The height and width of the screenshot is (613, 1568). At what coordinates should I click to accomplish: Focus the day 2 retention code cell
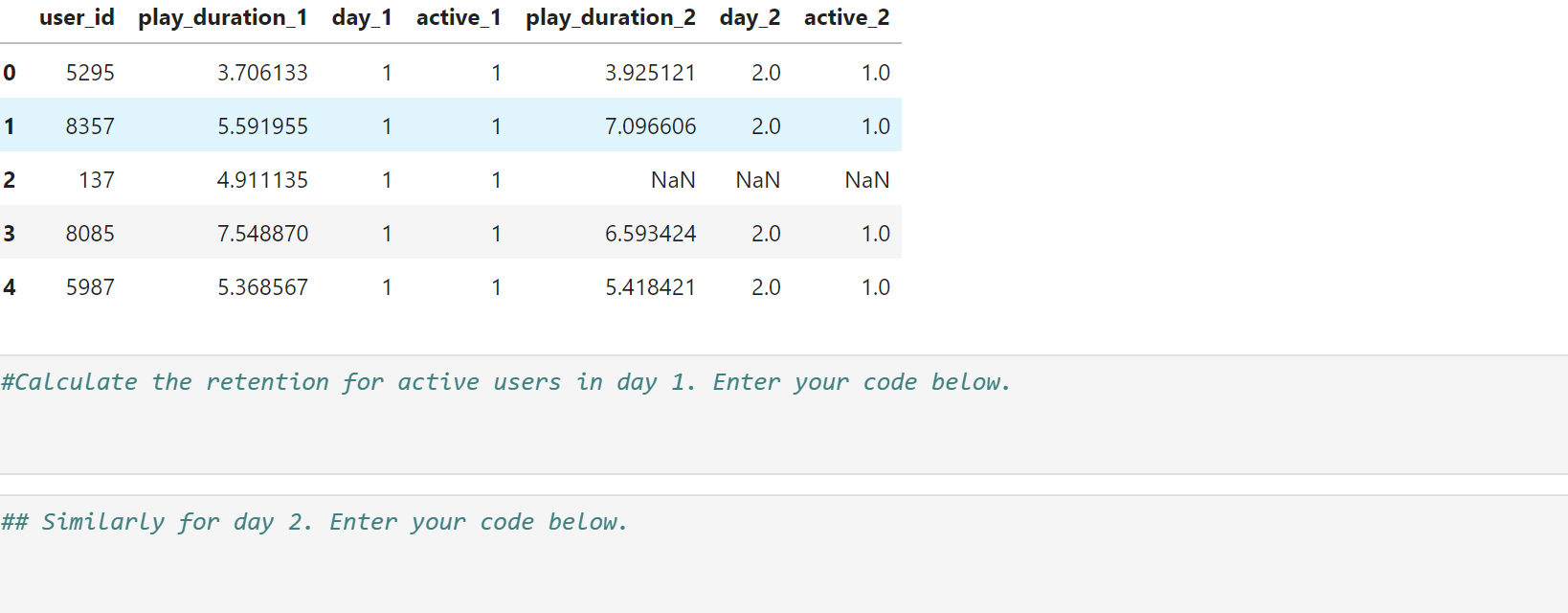784,555
